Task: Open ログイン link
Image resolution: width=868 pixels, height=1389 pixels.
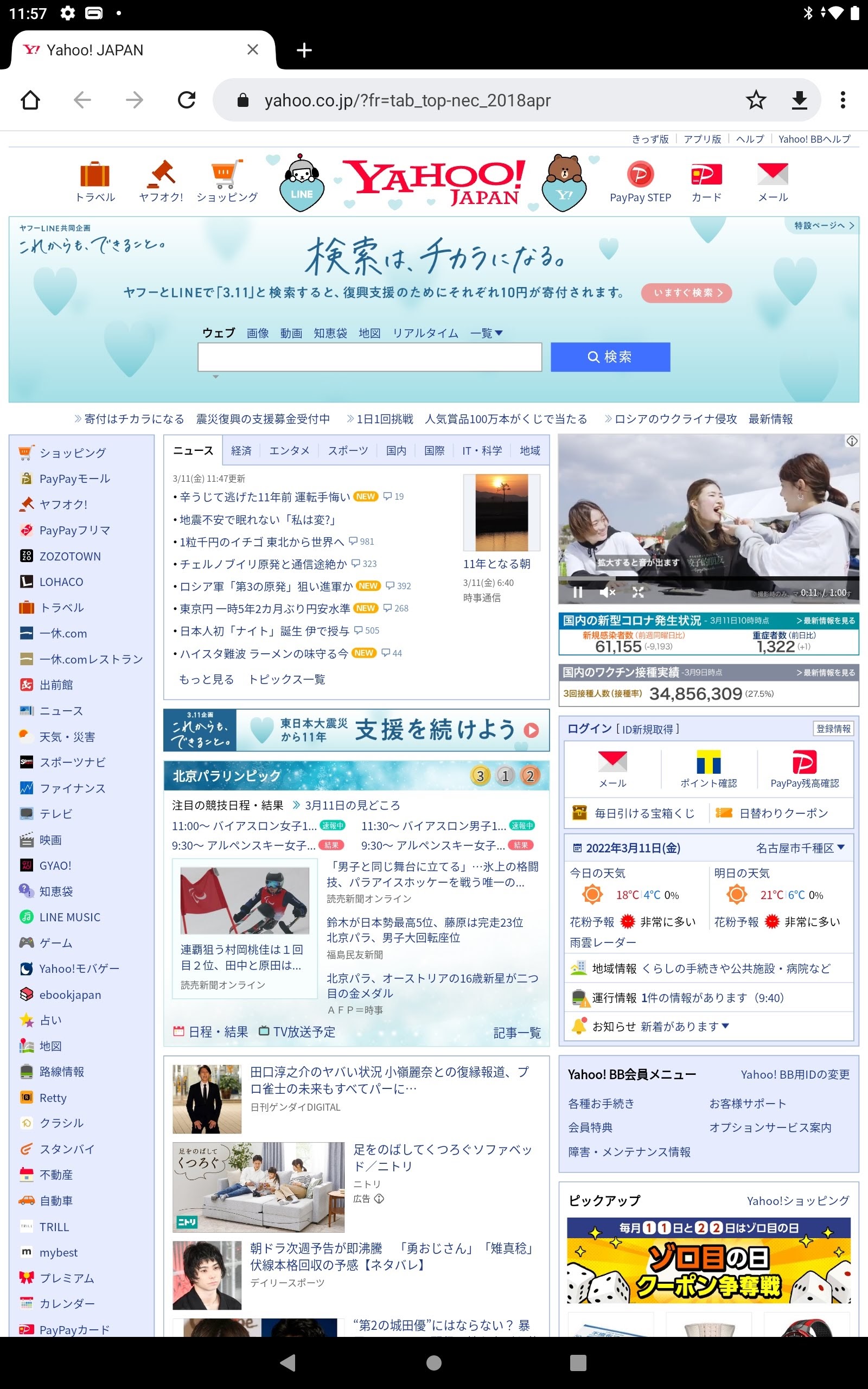Action: (590, 728)
